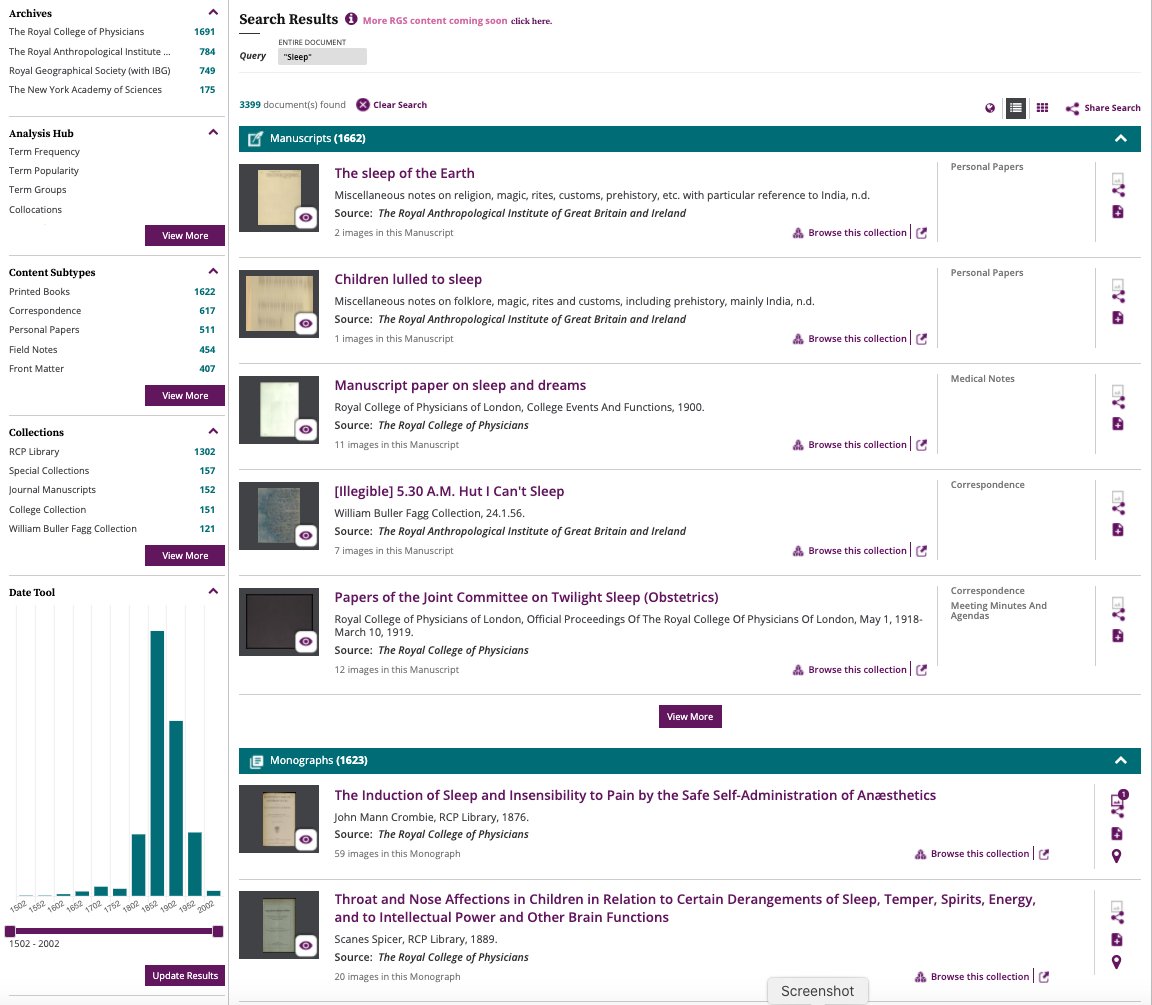Click the tallest histogram bar at 1852

tap(157, 763)
